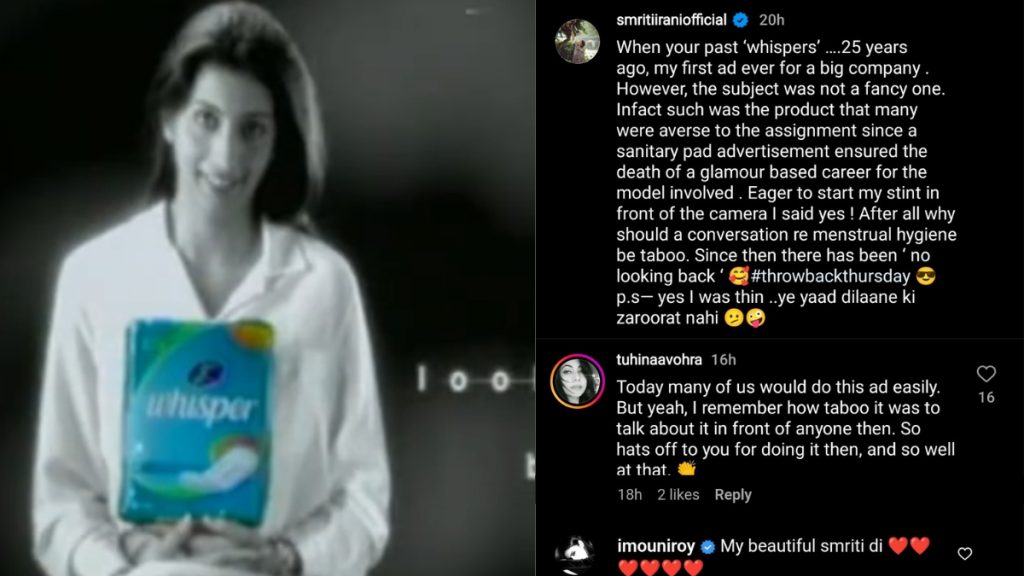Screen dimensions: 1024x576
Task: Open tuhinaavohra's profile avatar
Action: pos(577,381)
